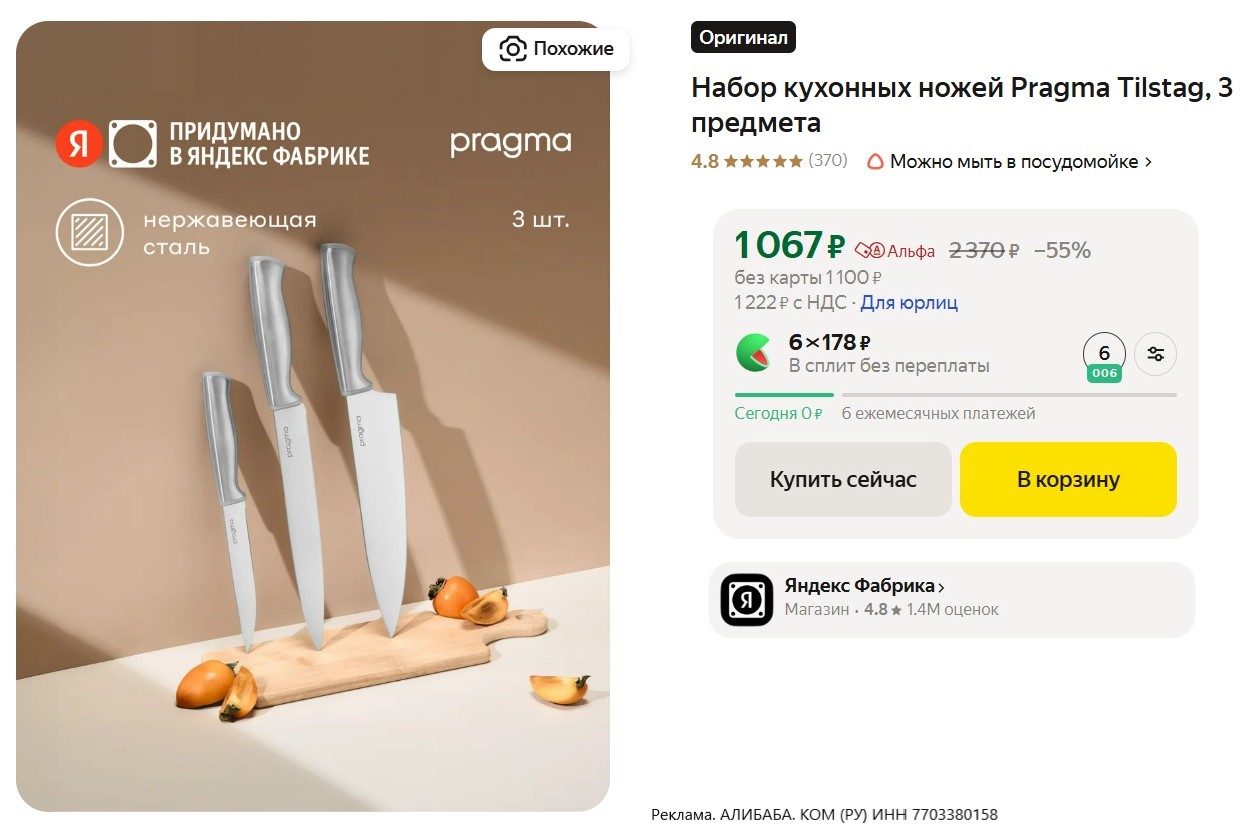Click the Альфа card discount icon
This screenshot has height=835, width=1253.
point(870,250)
